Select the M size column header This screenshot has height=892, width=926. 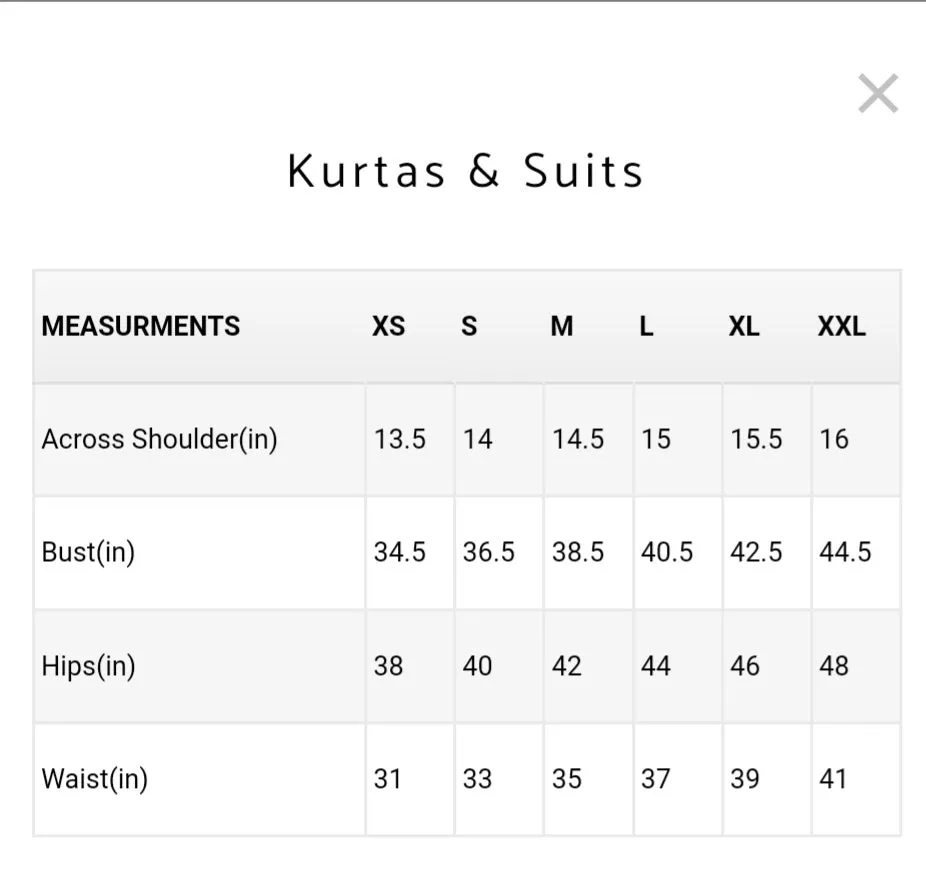click(562, 326)
